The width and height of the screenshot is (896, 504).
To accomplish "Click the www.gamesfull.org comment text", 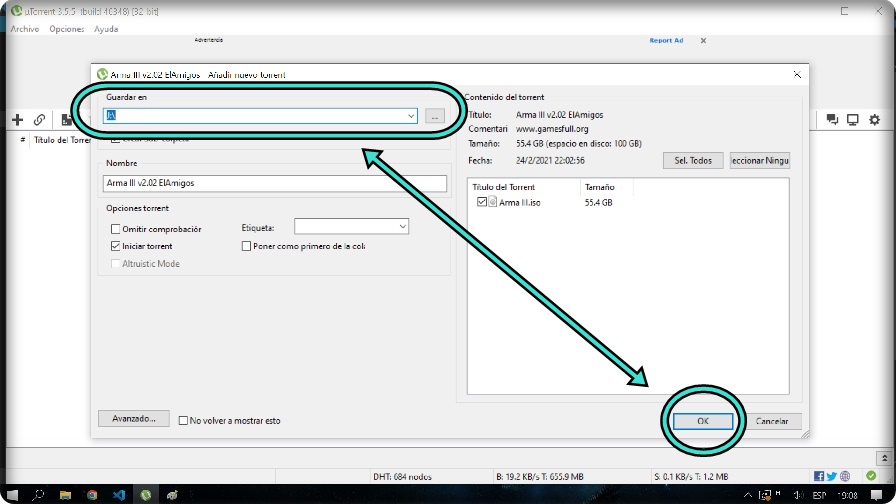I will click(552, 129).
